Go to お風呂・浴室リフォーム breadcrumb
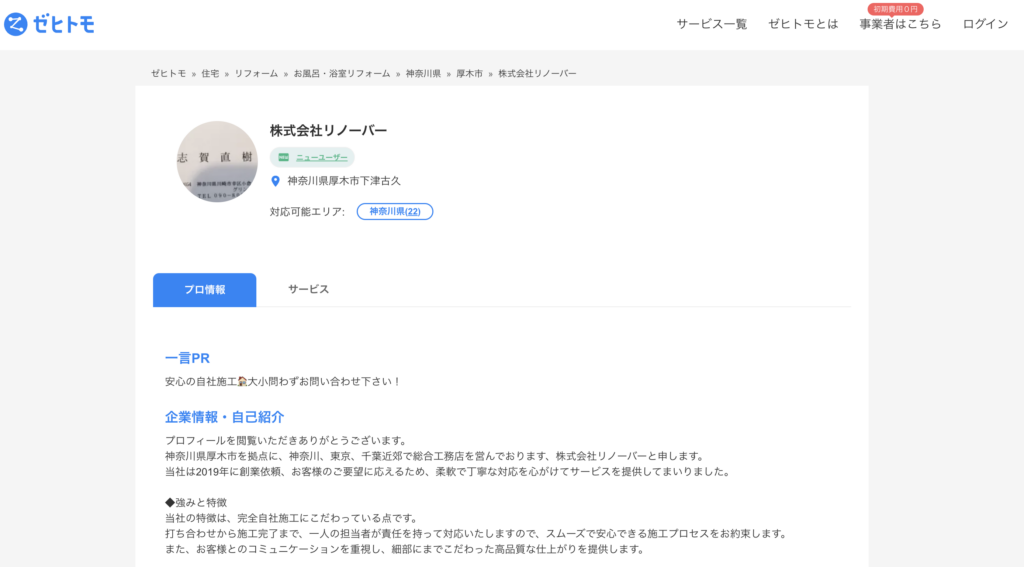1024x567 pixels. [342, 74]
